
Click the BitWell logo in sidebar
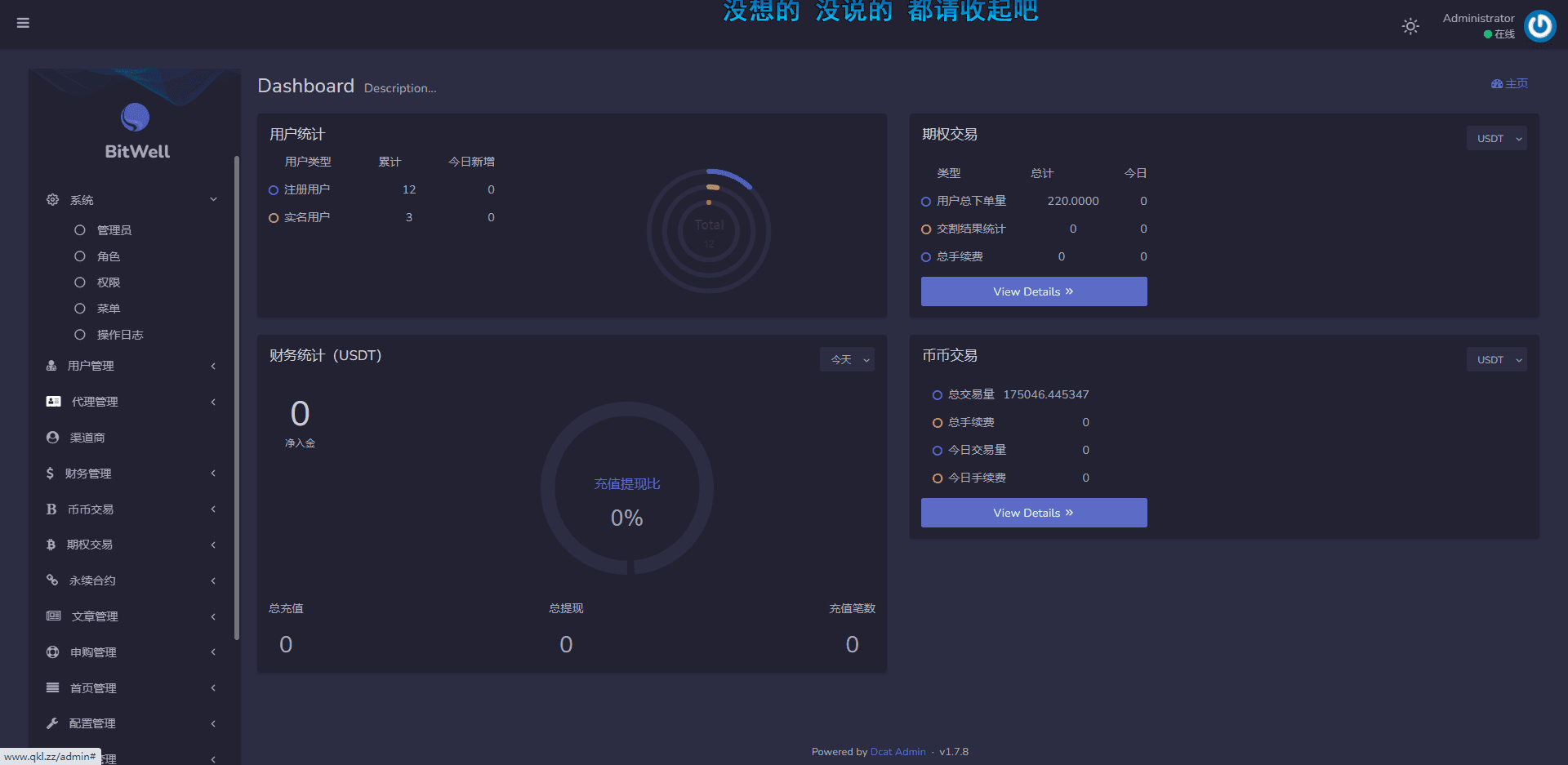click(x=136, y=131)
